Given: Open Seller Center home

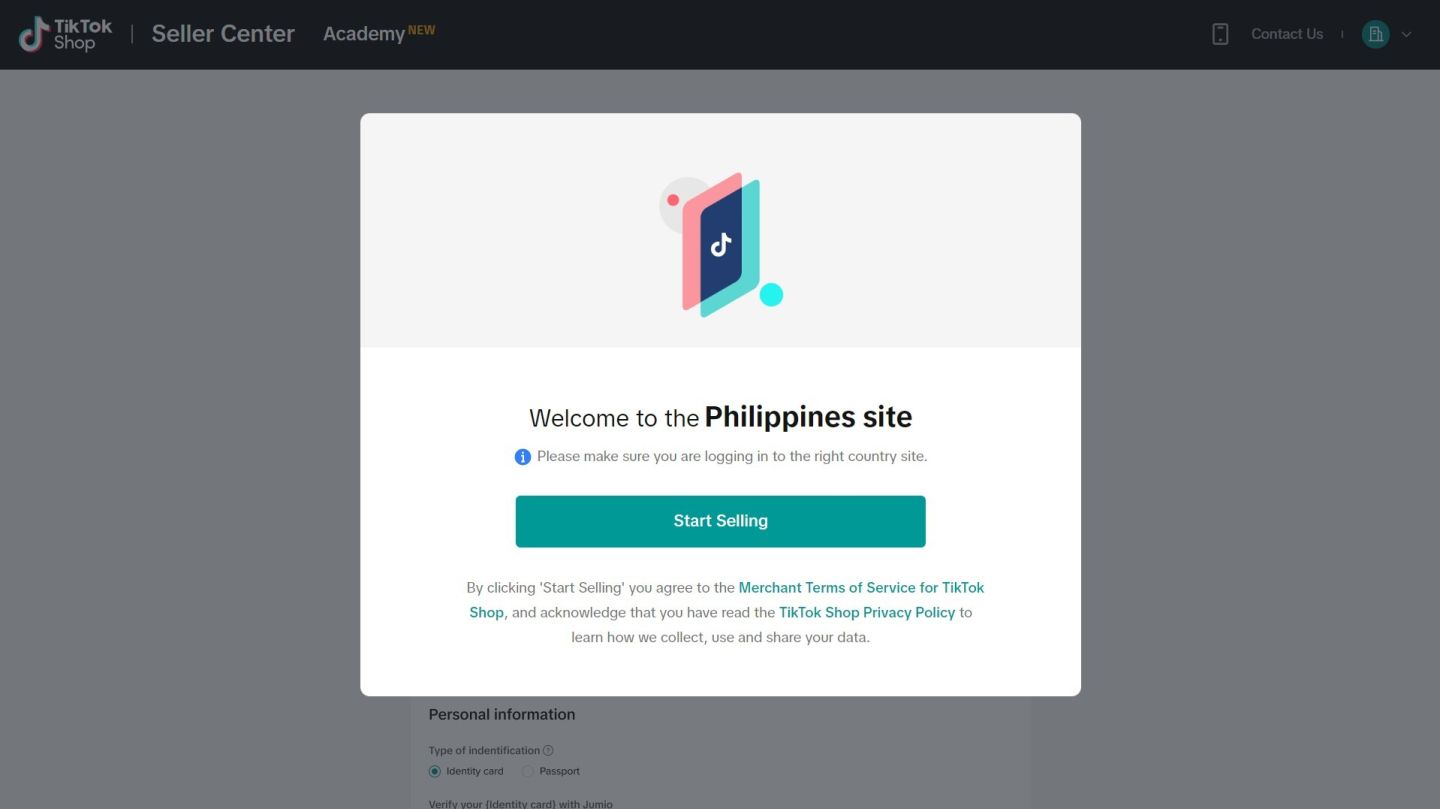Looking at the screenshot, I should tap(223, 34).
